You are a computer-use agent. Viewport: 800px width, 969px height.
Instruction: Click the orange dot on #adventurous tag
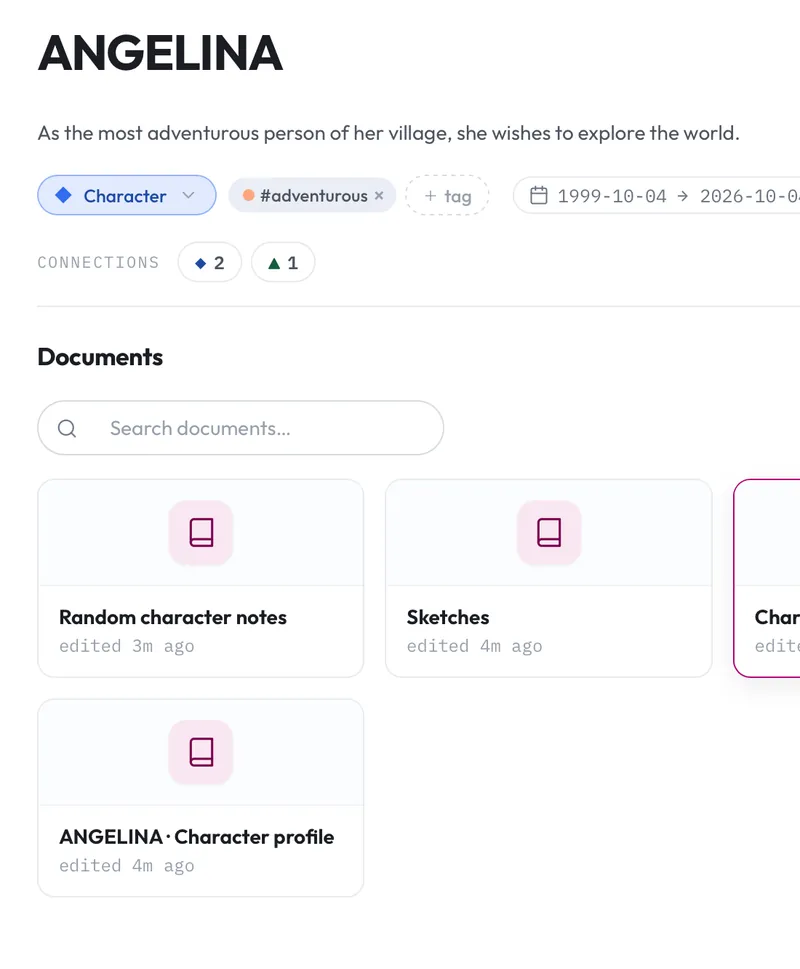point(248,195)
